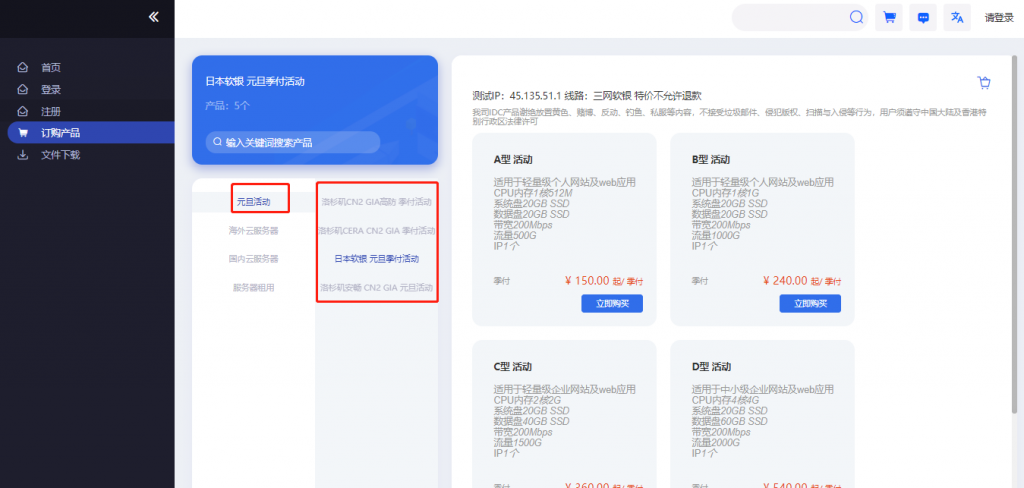
Task: Click the download icon beside 文件下载
Action: pyautogui.click(x=23, y=155)
